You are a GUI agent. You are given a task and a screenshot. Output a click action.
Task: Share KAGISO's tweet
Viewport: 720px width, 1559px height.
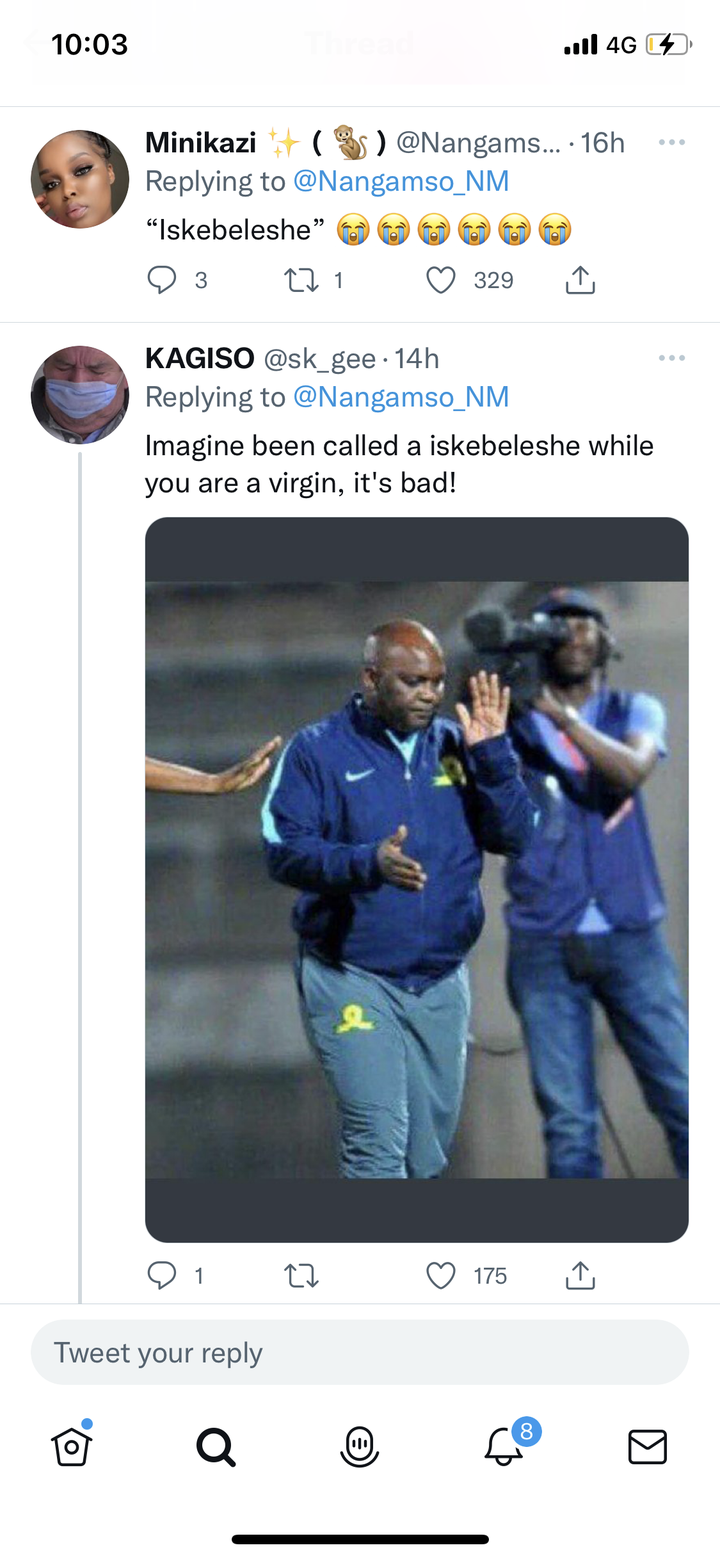[x=580, y=1275]
